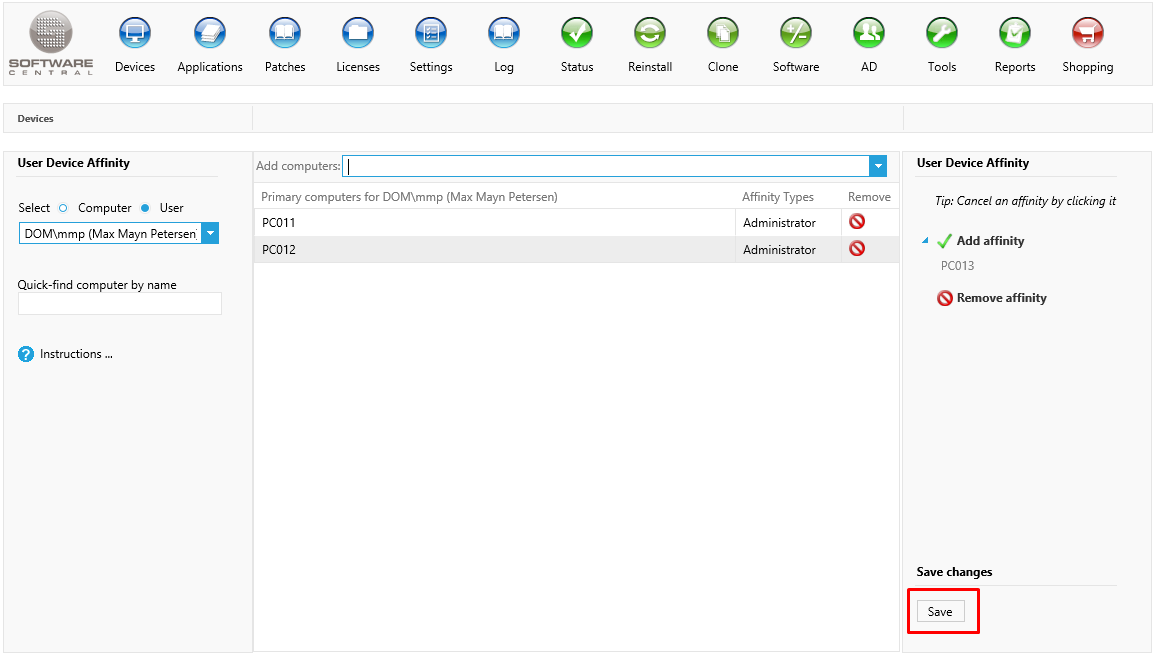Screen dimensions: 1157x657
Task: Go to the Patches icon
Action: [285, 34]
